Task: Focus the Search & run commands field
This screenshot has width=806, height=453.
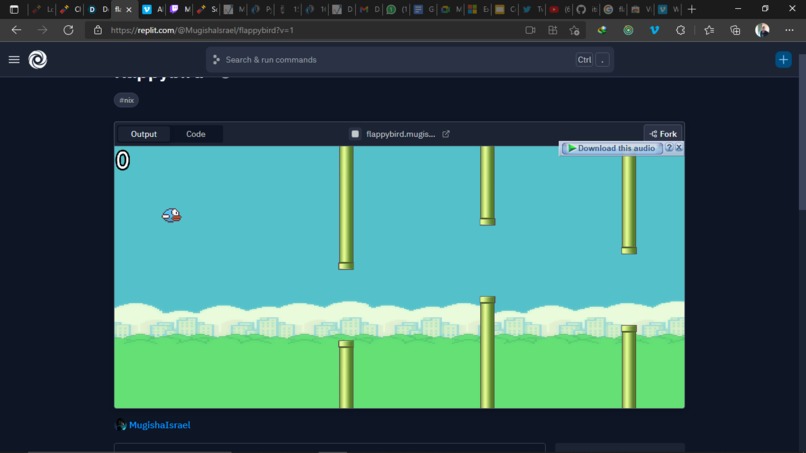Action: [410, 60]
